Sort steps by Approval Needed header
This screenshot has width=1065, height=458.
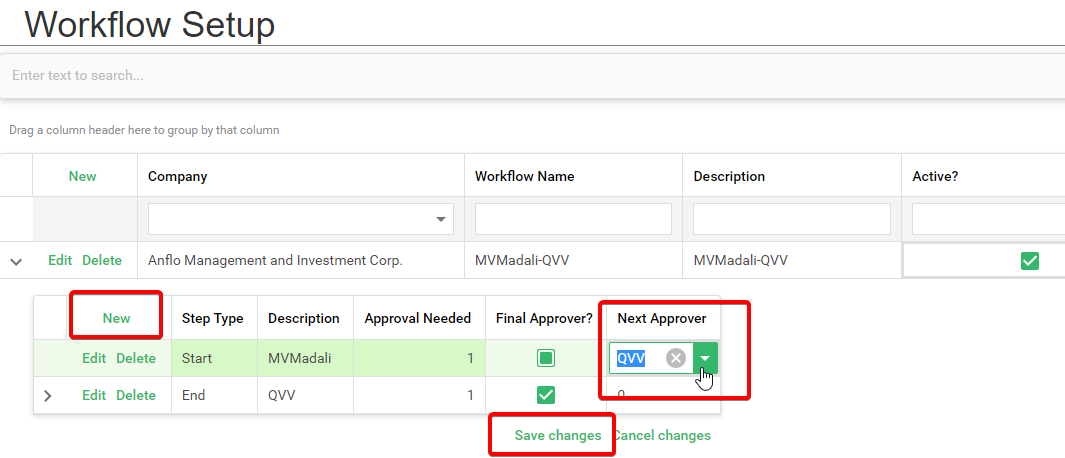(417, 318)
